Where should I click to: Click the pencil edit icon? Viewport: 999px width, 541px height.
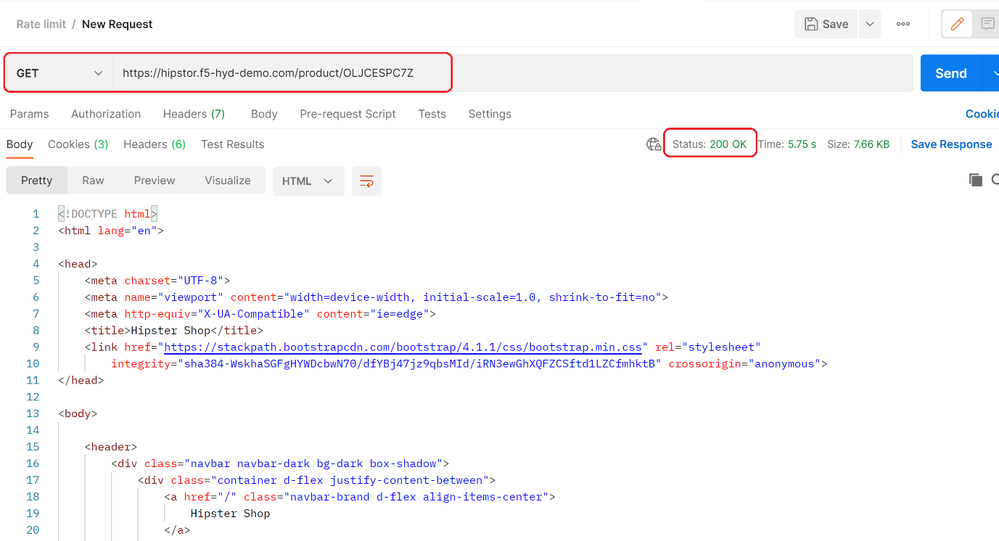[957, 24]
